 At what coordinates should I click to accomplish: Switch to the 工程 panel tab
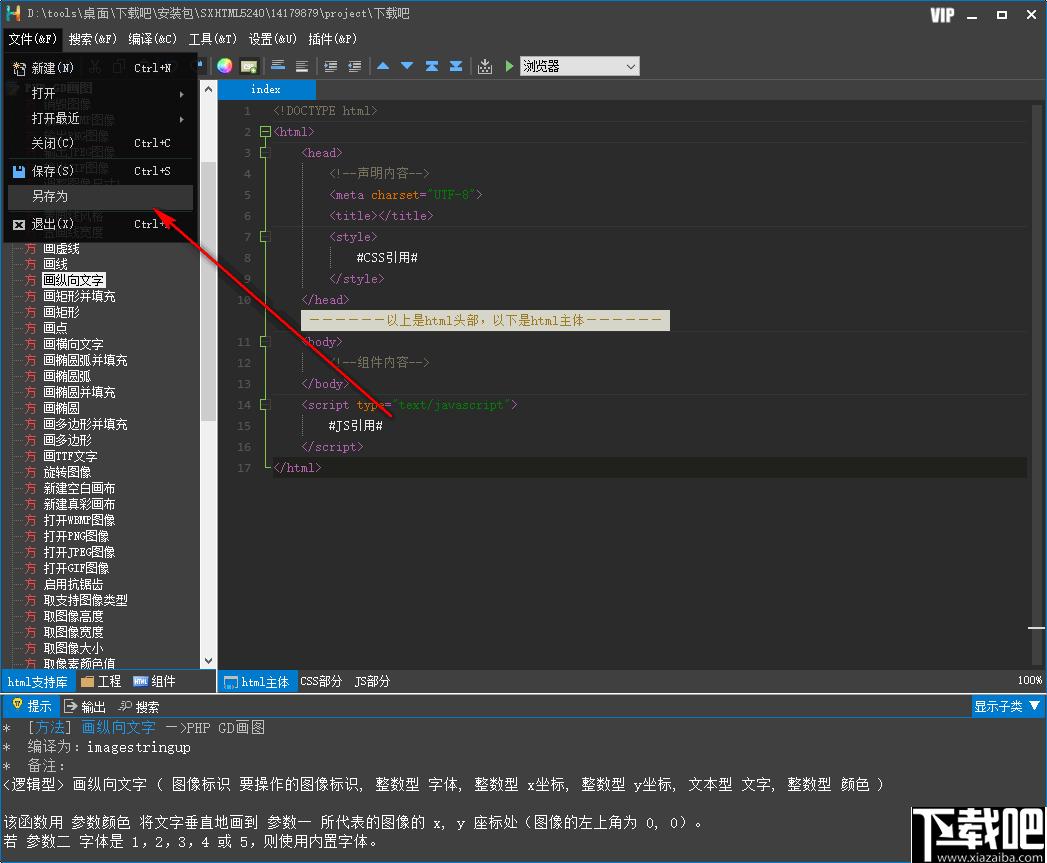point(101,681)
